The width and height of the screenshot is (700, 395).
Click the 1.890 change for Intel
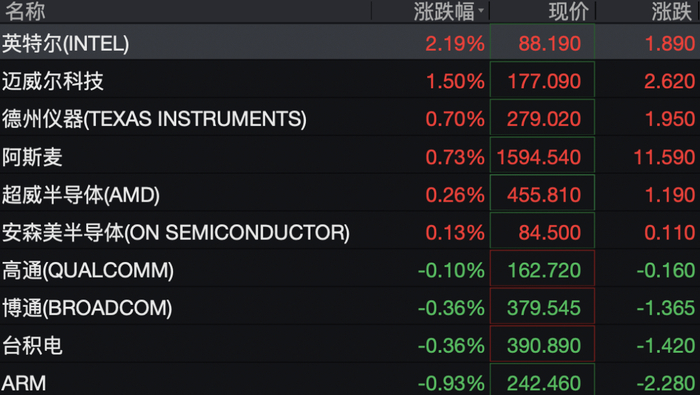(x=670, y=44)
